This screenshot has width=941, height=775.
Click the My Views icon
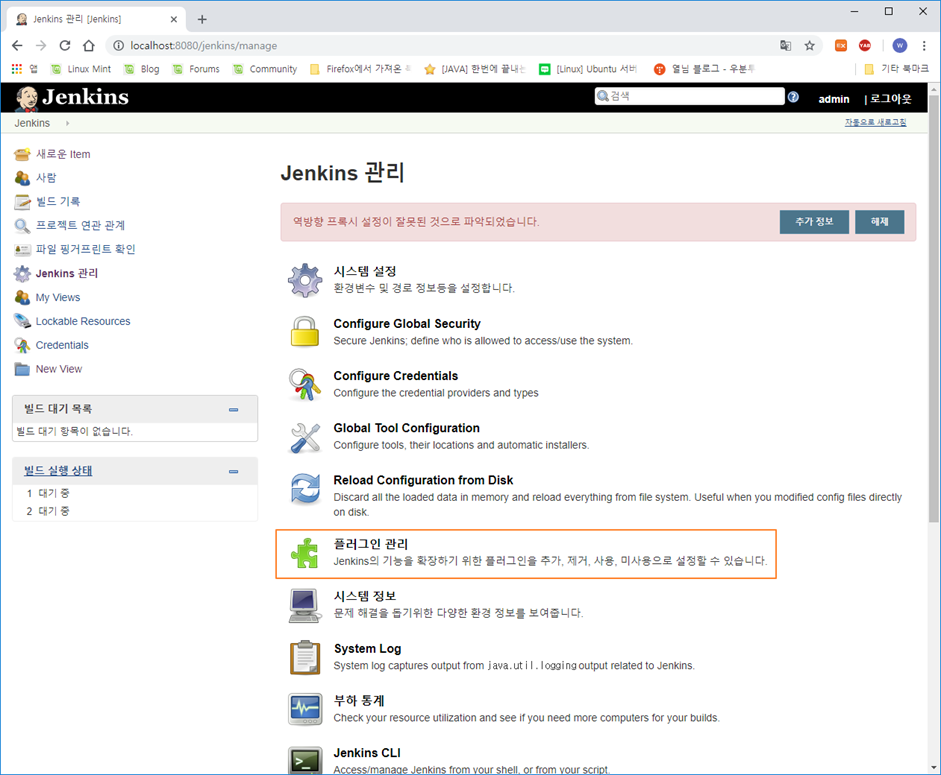tap(22, 297)
